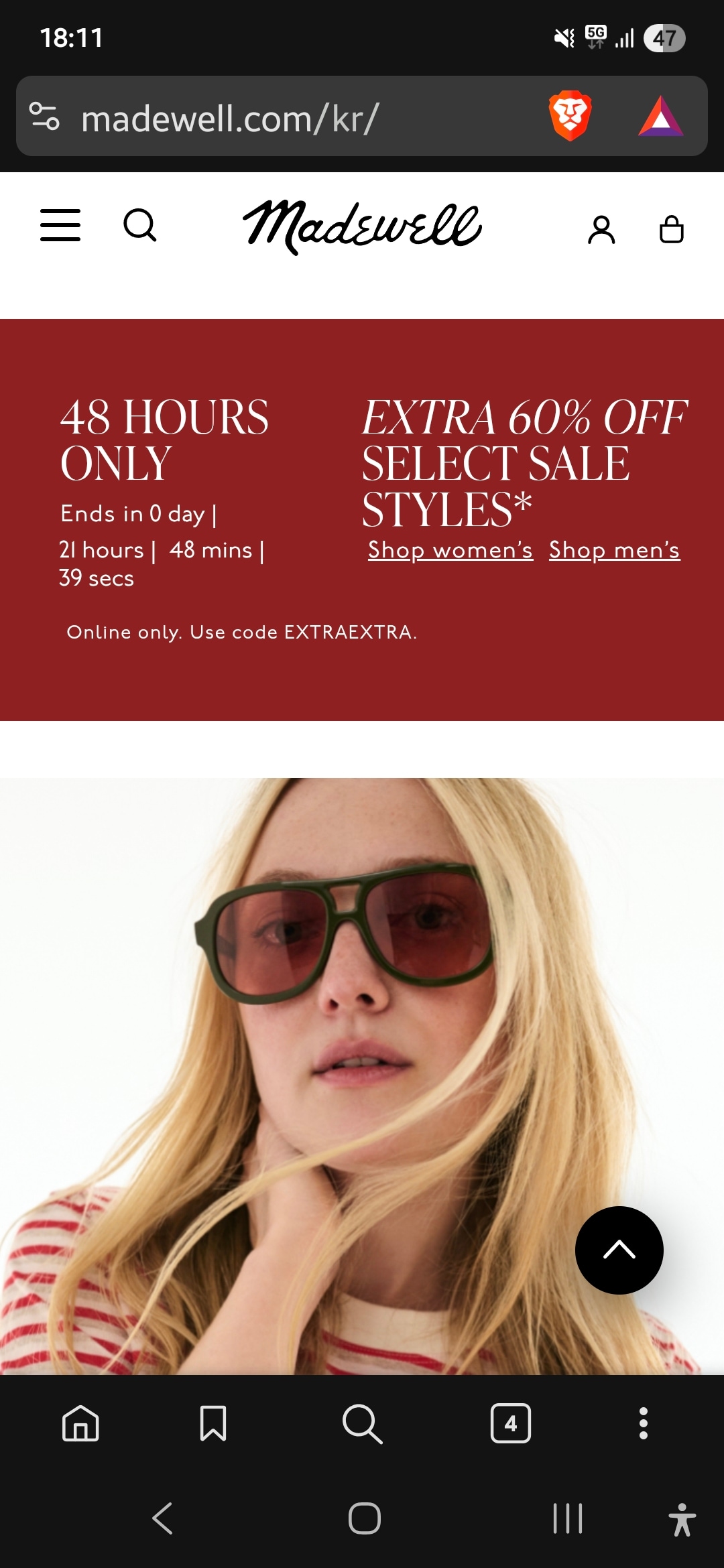Open the three-dot browser menu

(644, 1423)
